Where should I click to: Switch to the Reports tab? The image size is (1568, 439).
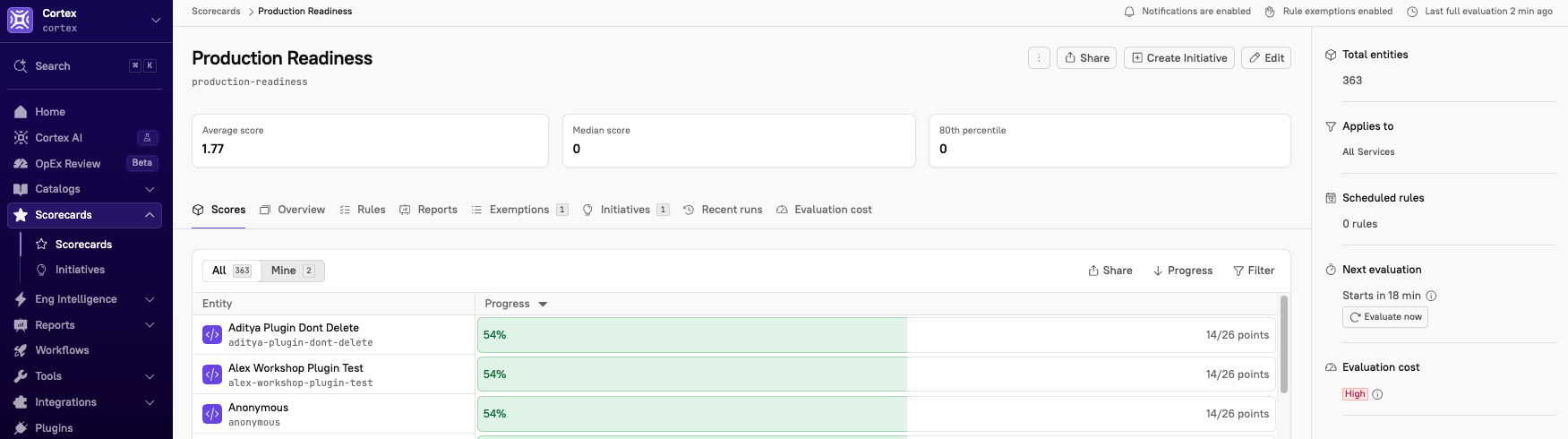428,210
